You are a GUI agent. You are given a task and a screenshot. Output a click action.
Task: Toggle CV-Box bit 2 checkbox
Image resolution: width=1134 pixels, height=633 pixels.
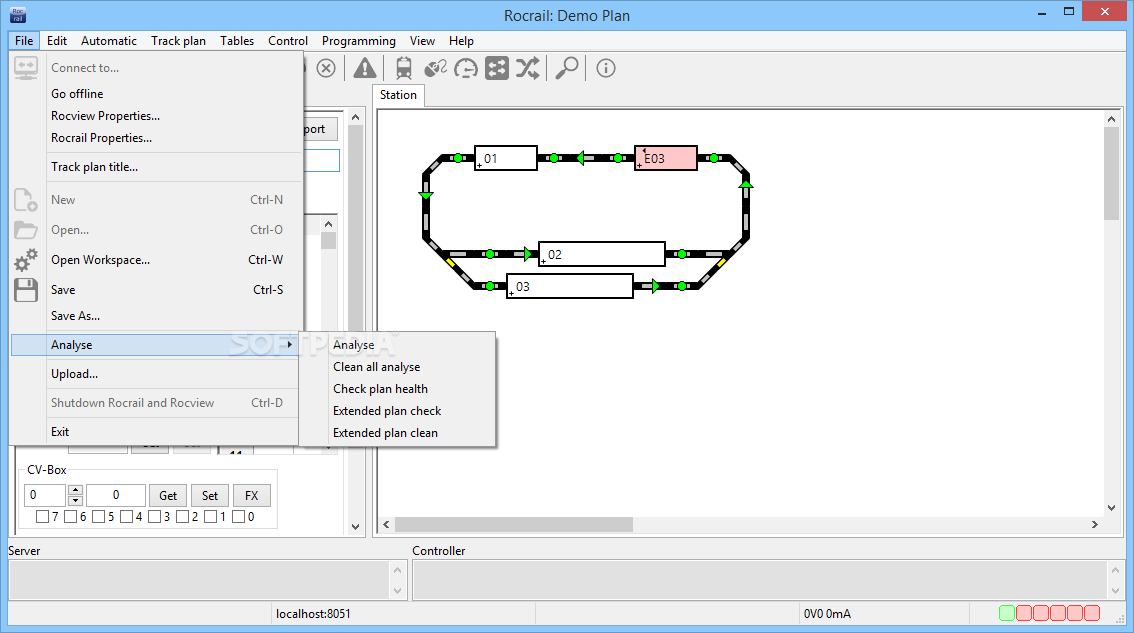[x=182, y=517]
